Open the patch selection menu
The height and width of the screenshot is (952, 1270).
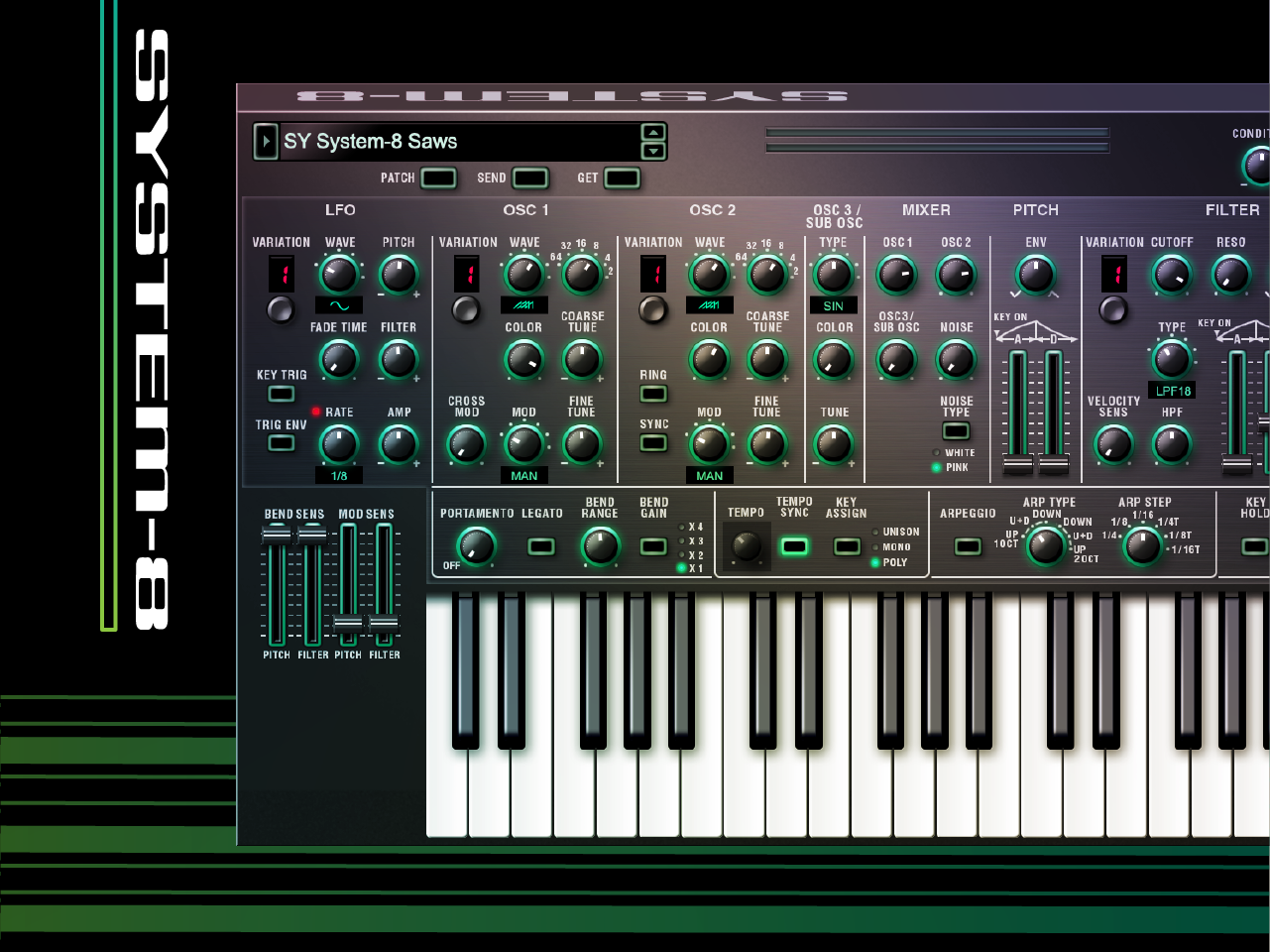click(x=266, y=141)
